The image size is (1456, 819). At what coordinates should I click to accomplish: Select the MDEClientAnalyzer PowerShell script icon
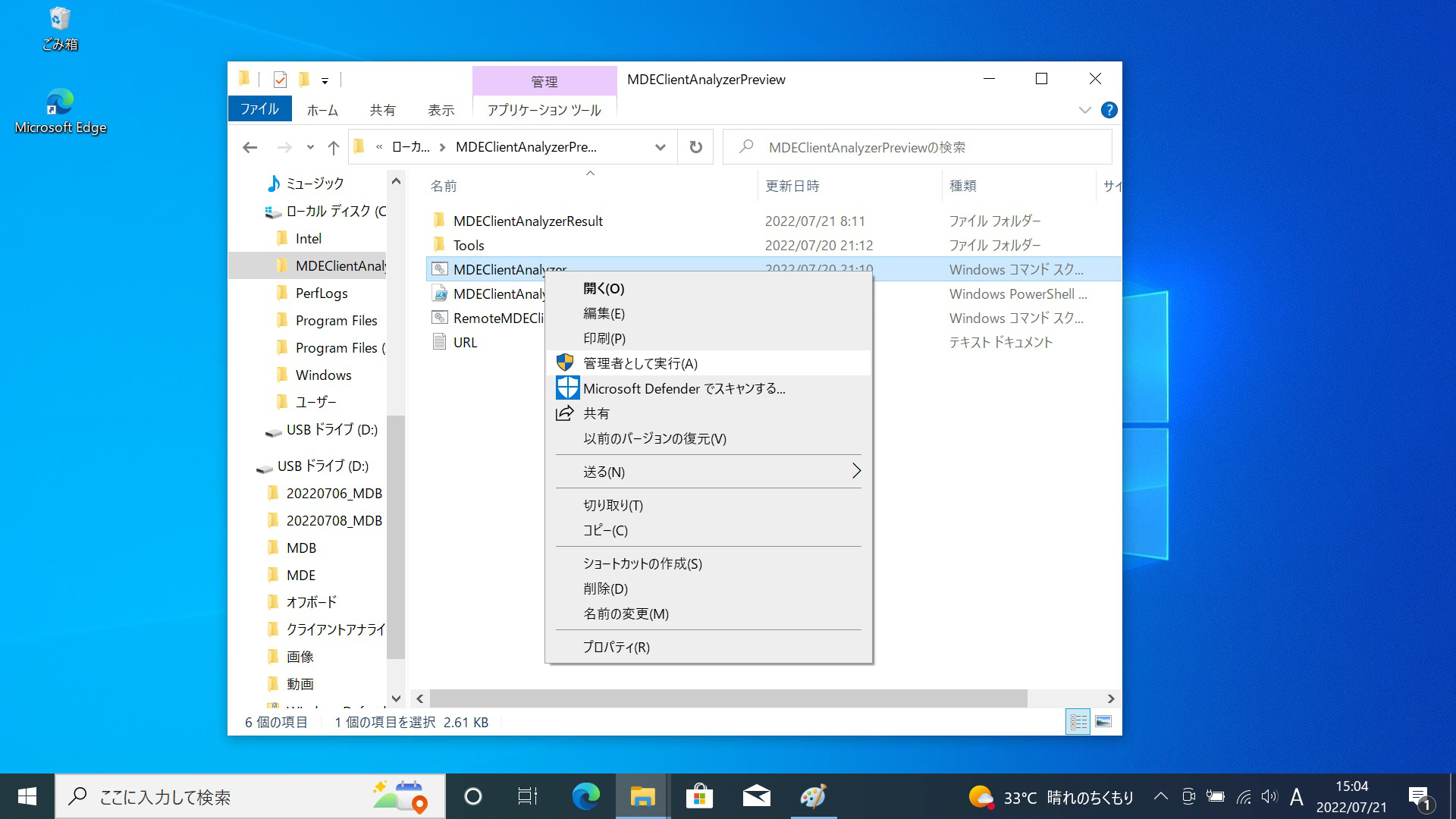point(440,293)
